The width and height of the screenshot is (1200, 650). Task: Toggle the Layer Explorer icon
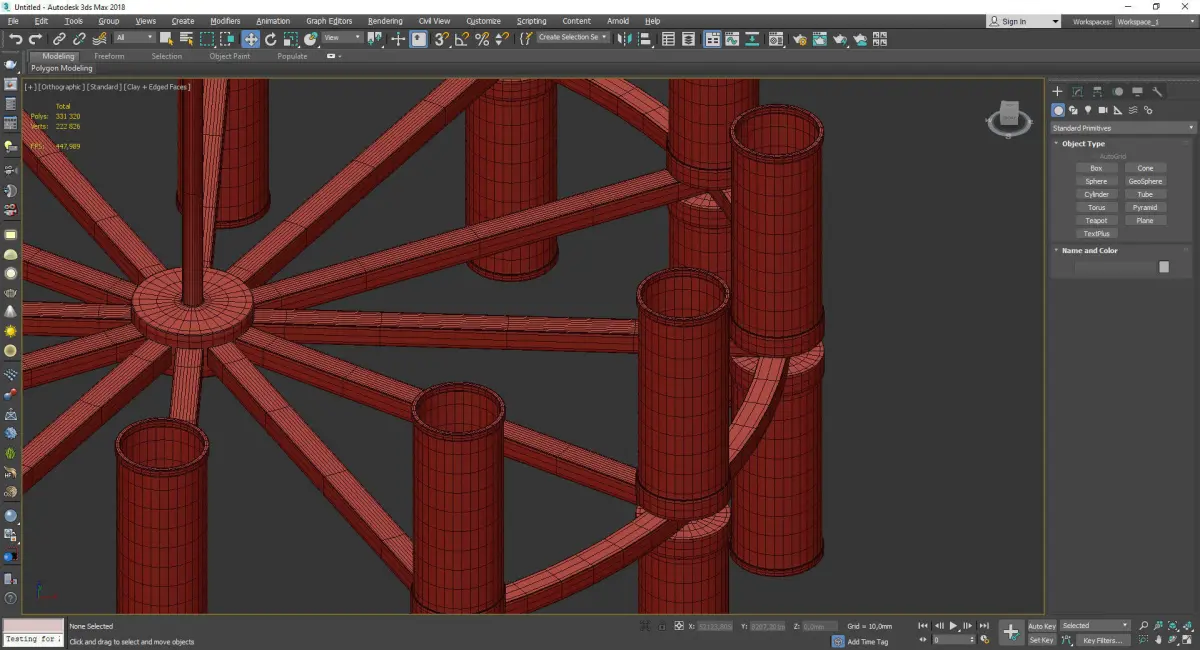(x=689, y=39)
